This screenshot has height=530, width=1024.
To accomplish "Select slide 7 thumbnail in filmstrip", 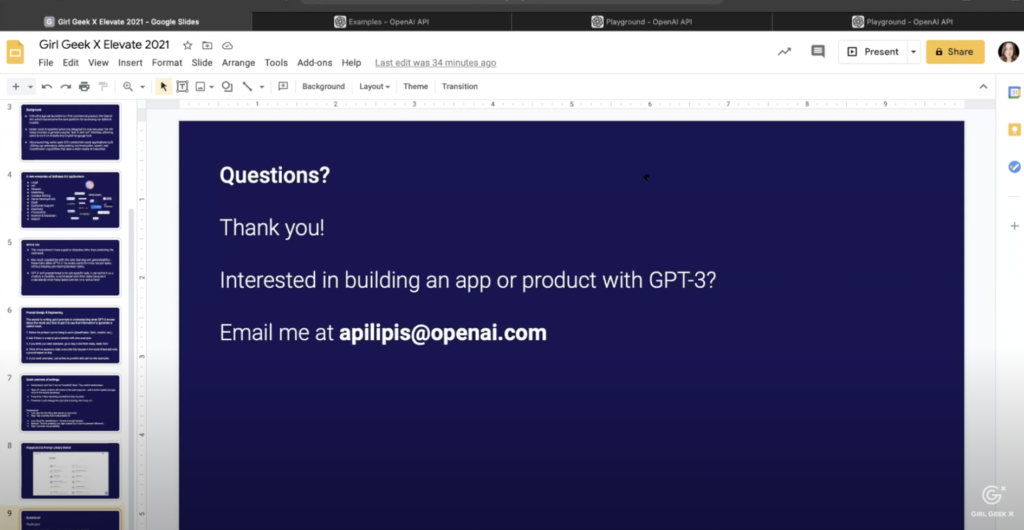I will click(x=71, y=403).
